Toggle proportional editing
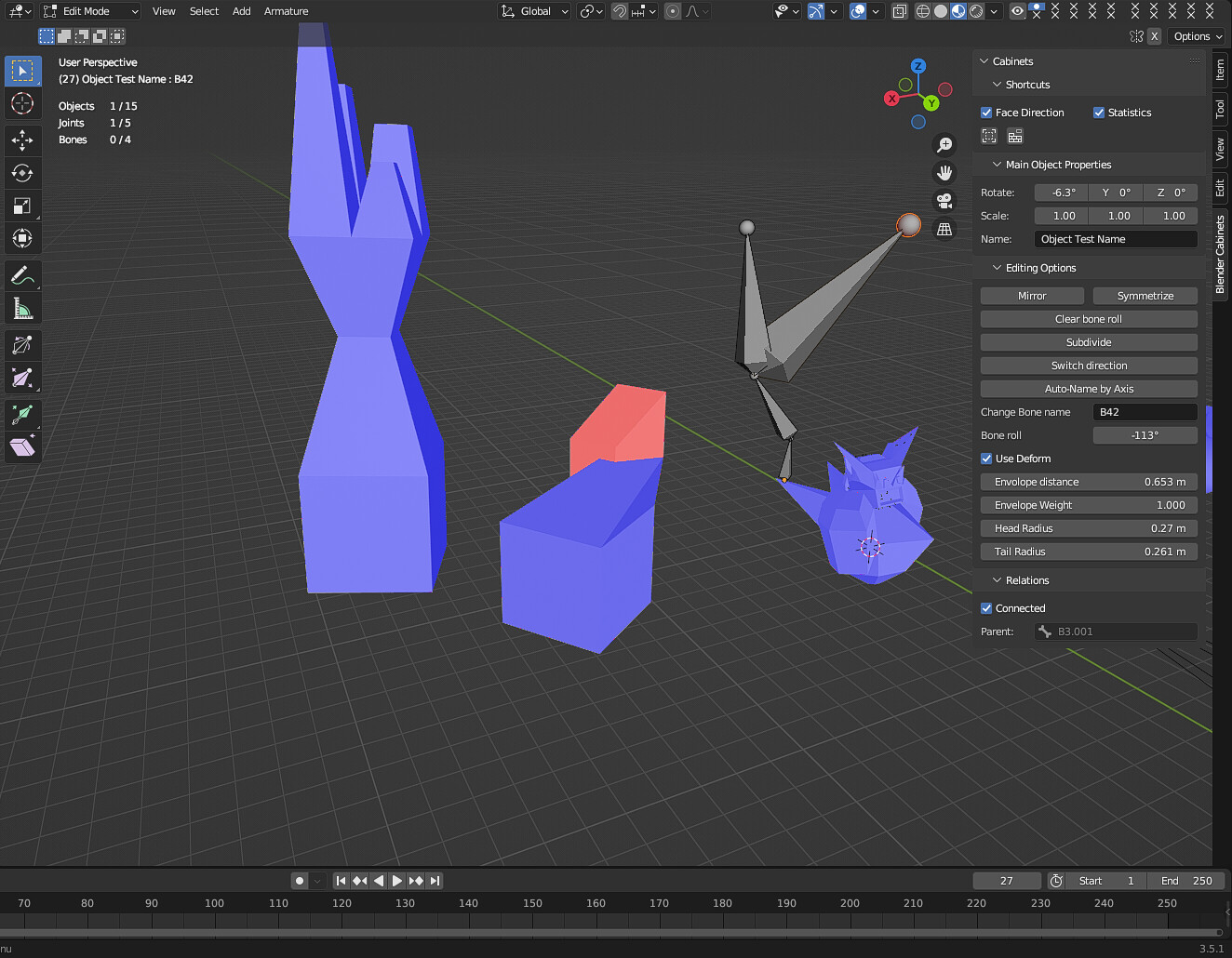Viewport: 1232px width, 958px height. point(673,11)
